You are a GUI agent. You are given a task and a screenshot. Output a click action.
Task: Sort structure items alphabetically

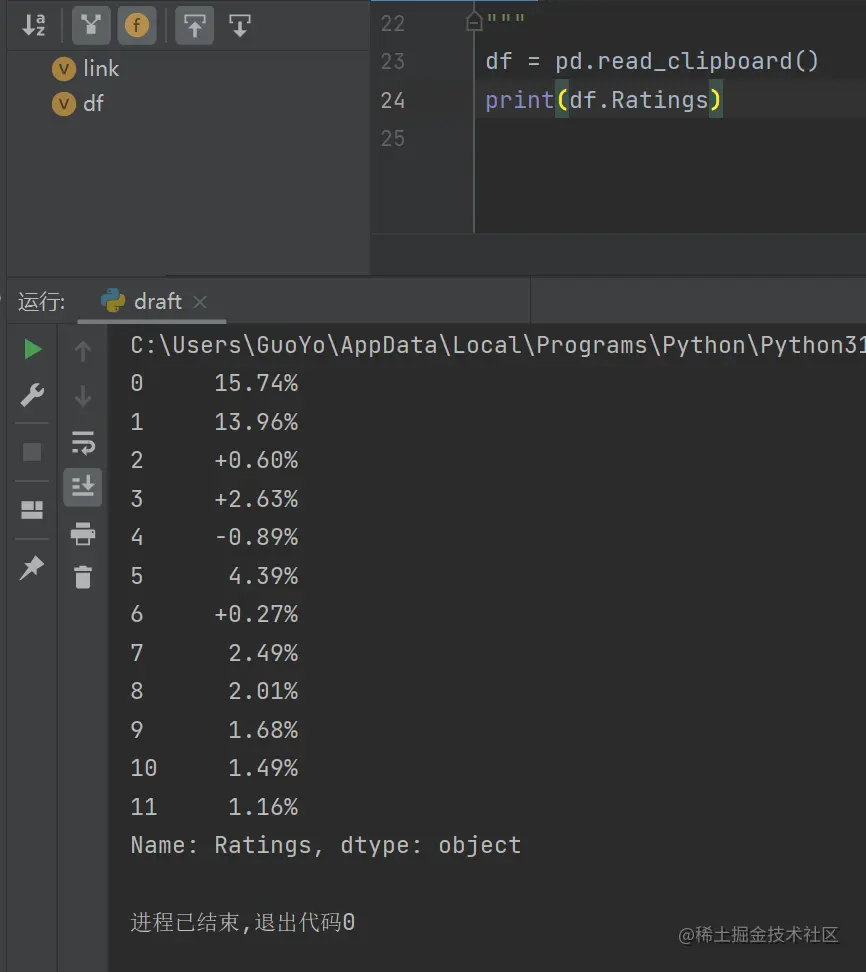point(33,25)
